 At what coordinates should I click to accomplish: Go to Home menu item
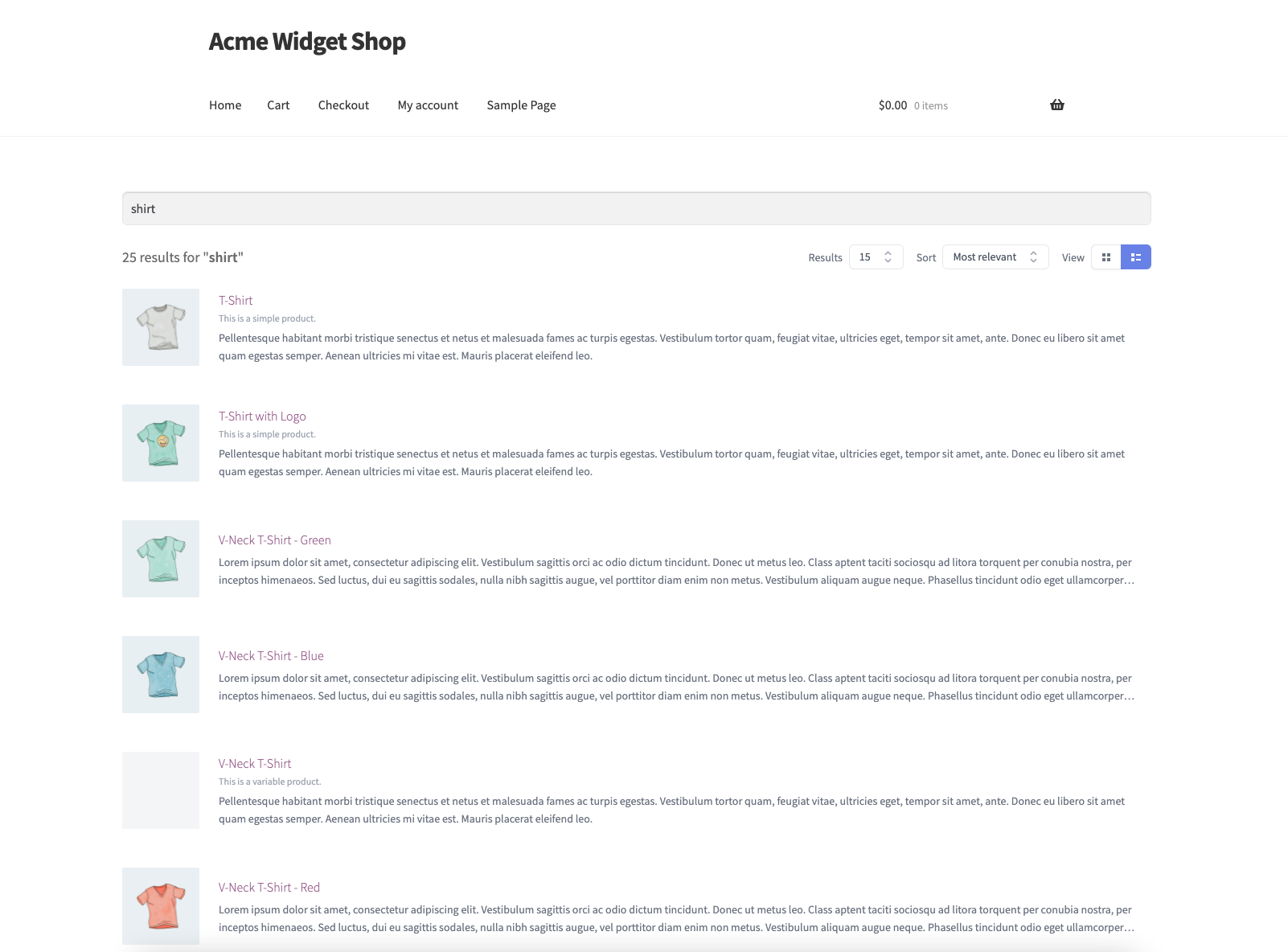coord(225,105)
